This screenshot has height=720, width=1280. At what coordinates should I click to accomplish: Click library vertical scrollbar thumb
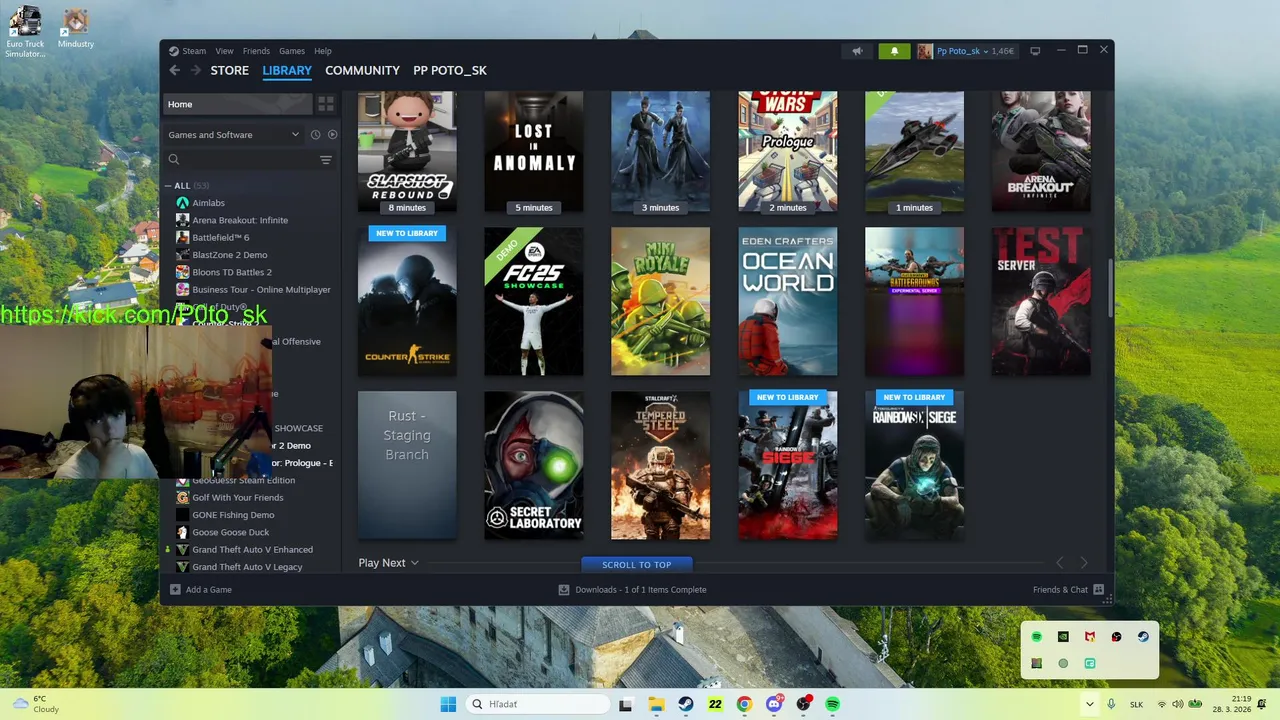[1108, 289]
